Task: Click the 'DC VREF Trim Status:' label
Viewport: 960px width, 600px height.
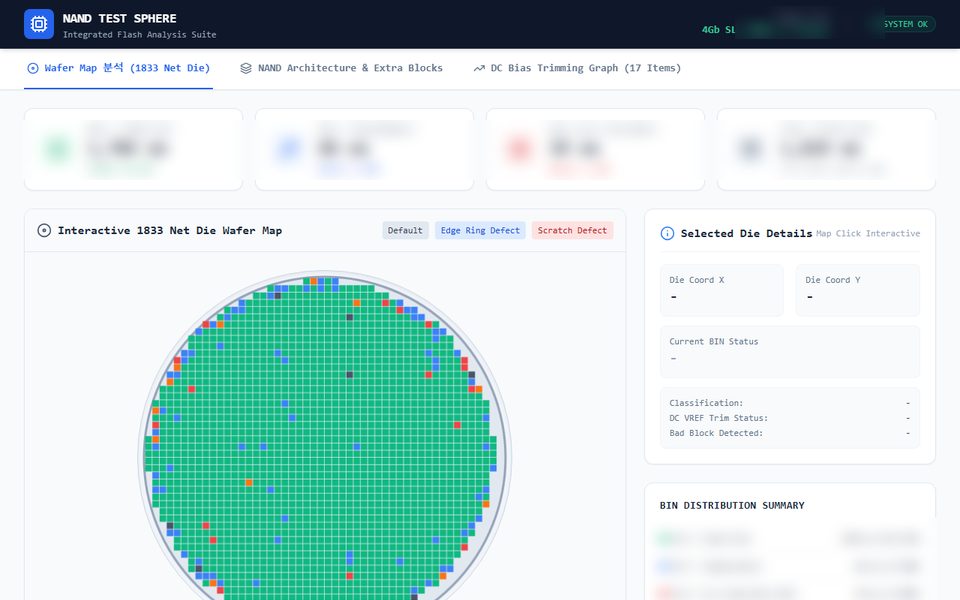Action: 718,418
